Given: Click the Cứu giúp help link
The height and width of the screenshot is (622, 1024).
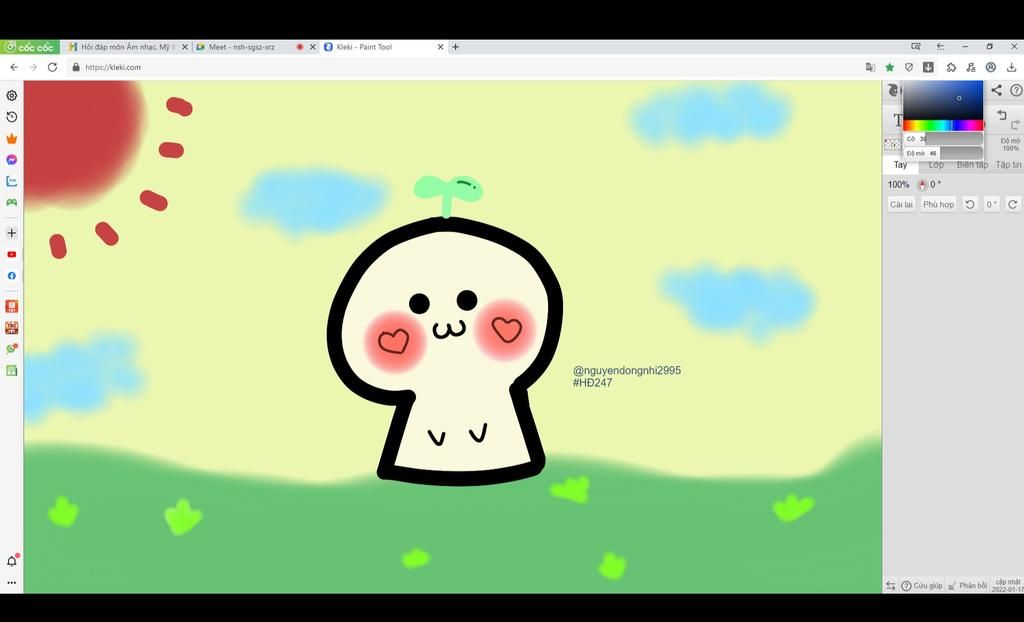Looking at the screenshot, I should (x=922, y=585).
